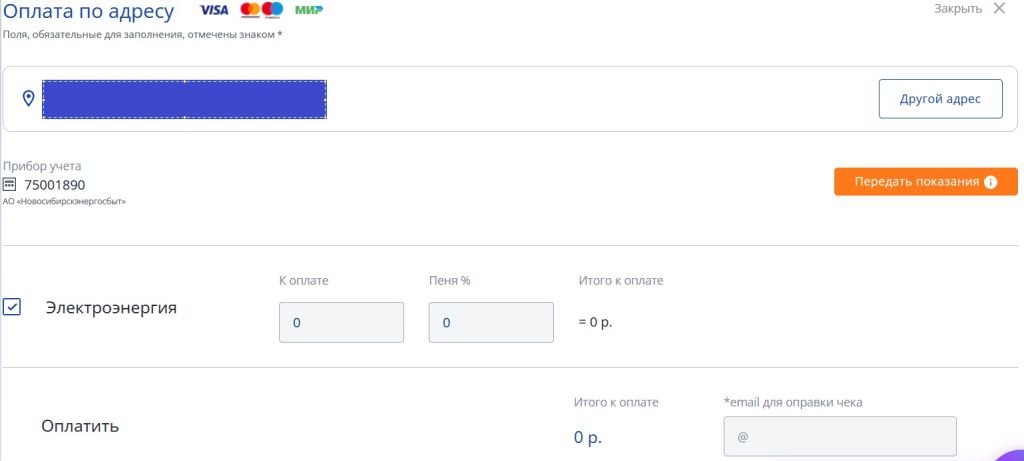This screenshot has width=1024, height=461.
Task: Click the Закрыть link
Action: coord(958,9)
